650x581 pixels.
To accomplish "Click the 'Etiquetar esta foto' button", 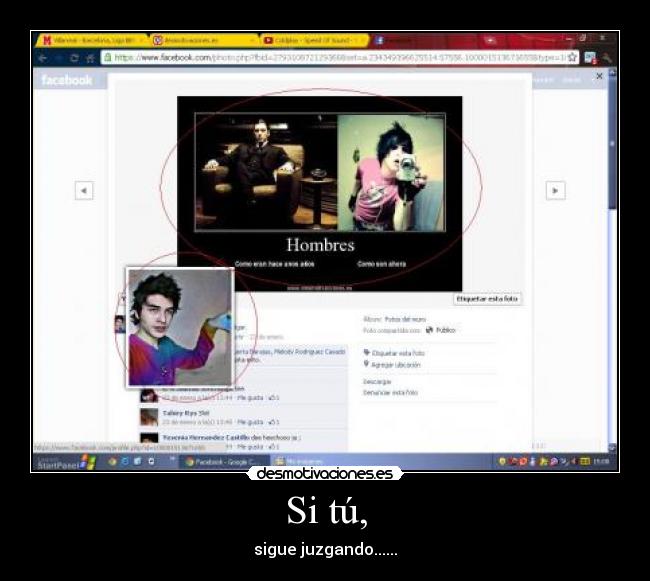I will click(487, 299).
